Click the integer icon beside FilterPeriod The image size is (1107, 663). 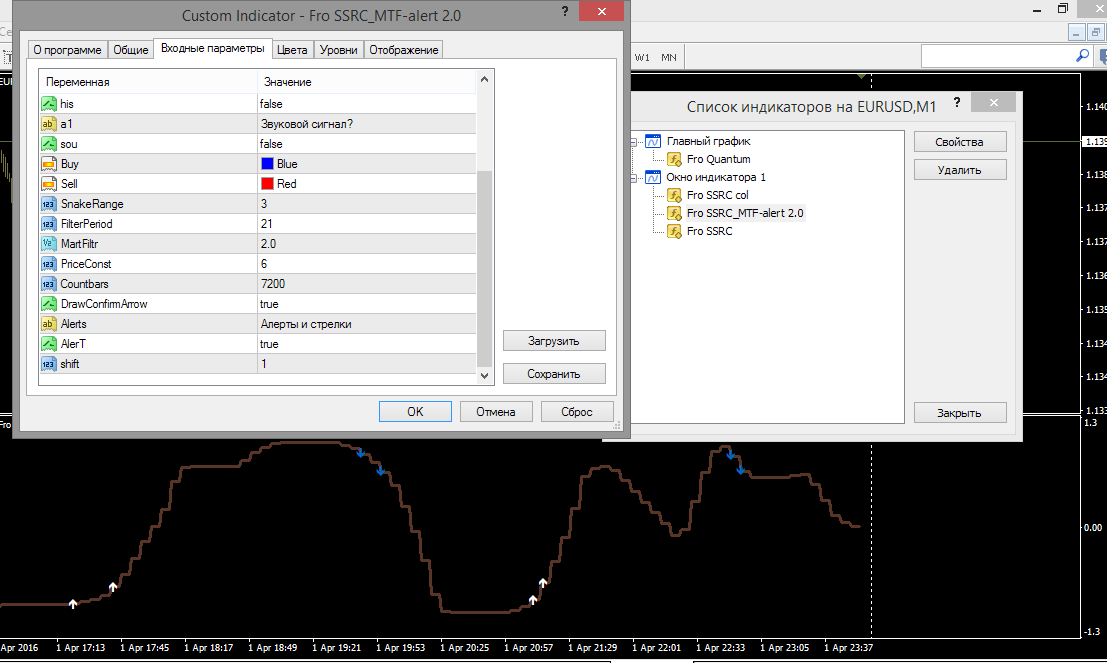tap(49, 224)
